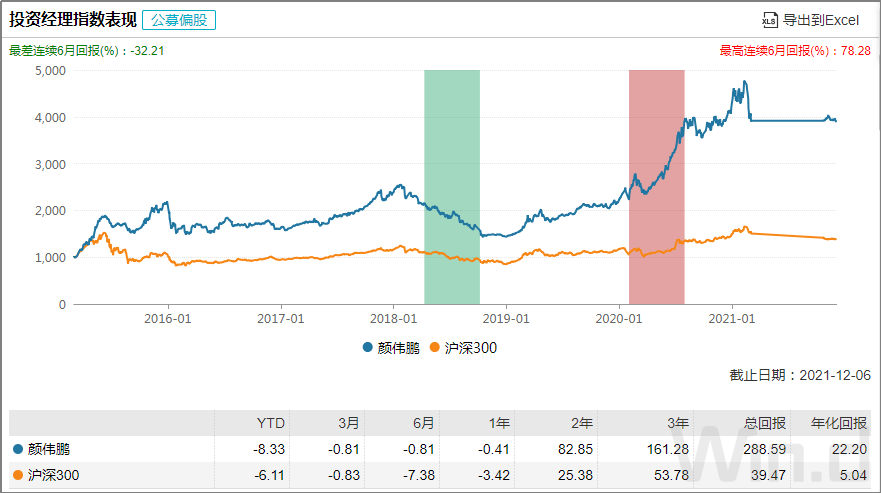Click 沪深300 6月 value -7.38
Image resolution: width=881 pixels, height=493 pixels.
click(x=419, y=475)
